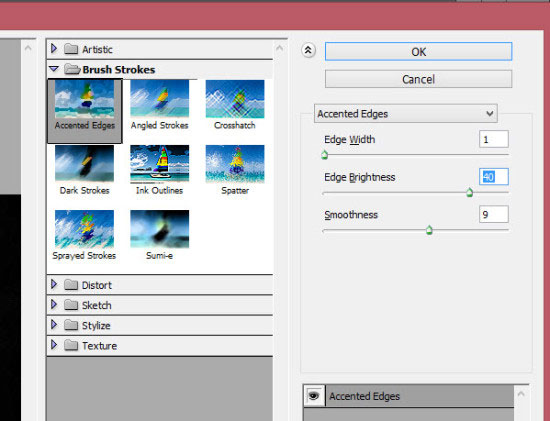The image size is (550, 421).
Task: Click the Artistic category label
Action: tap(98, 49)
